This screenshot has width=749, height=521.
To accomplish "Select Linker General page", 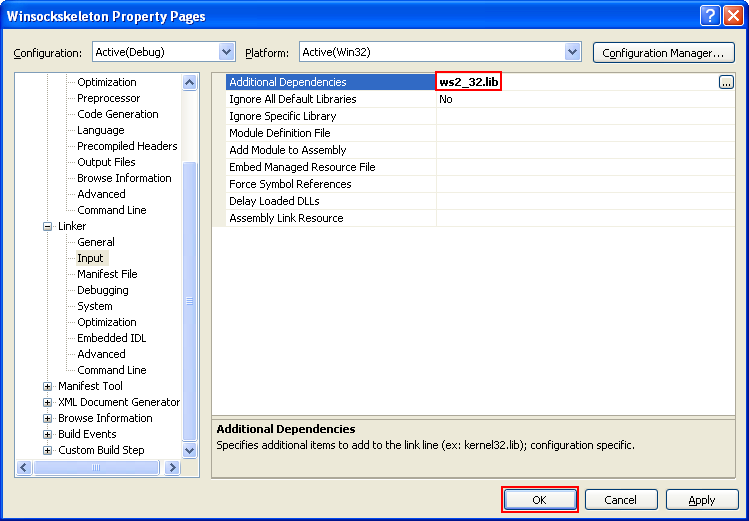I will pos(96,242).
